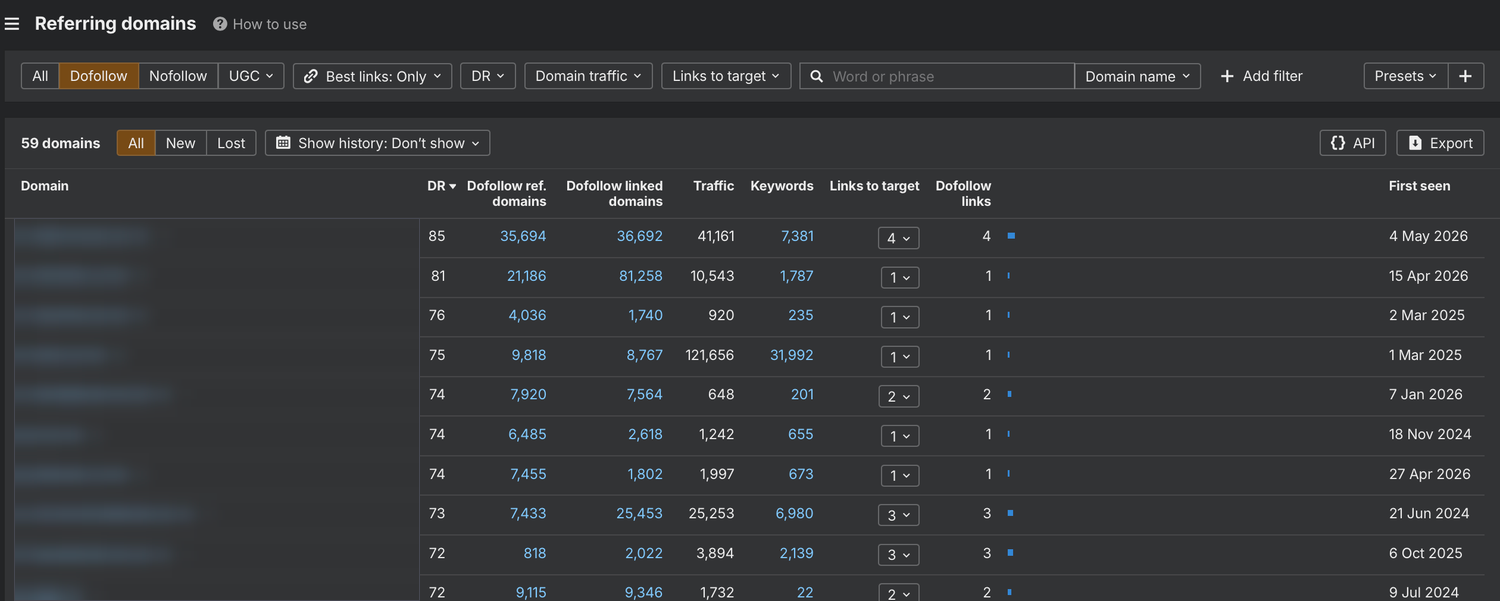Click the Export button

[x=1440, y=143]
